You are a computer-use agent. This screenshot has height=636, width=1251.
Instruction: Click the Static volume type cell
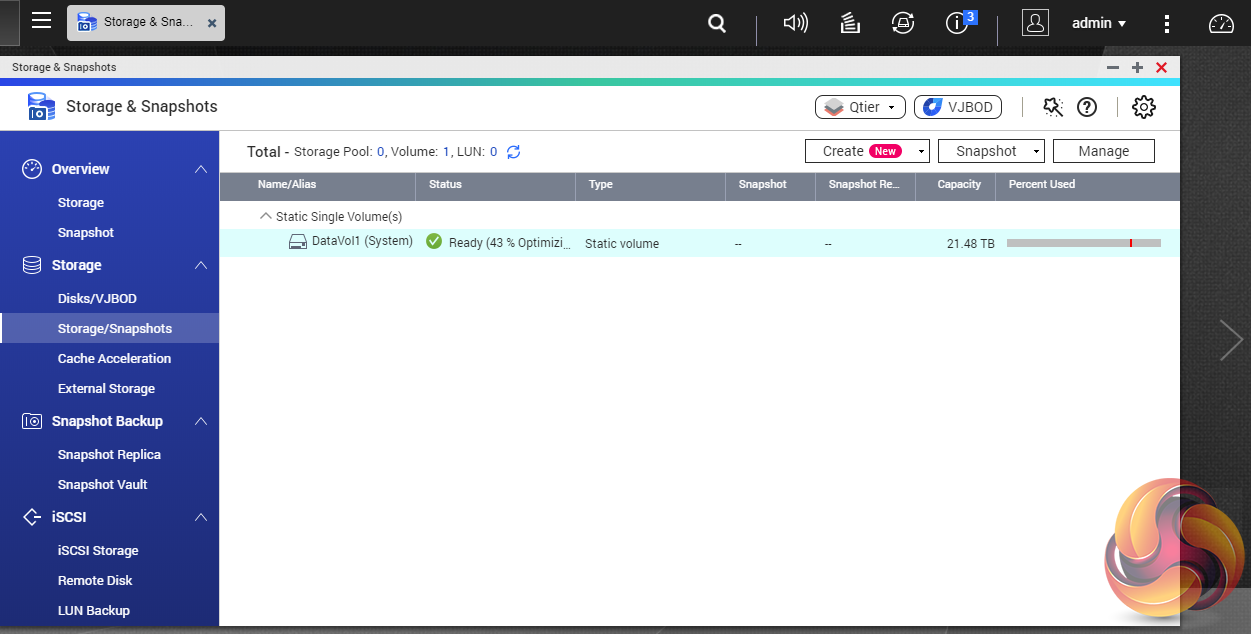(622, 244)
